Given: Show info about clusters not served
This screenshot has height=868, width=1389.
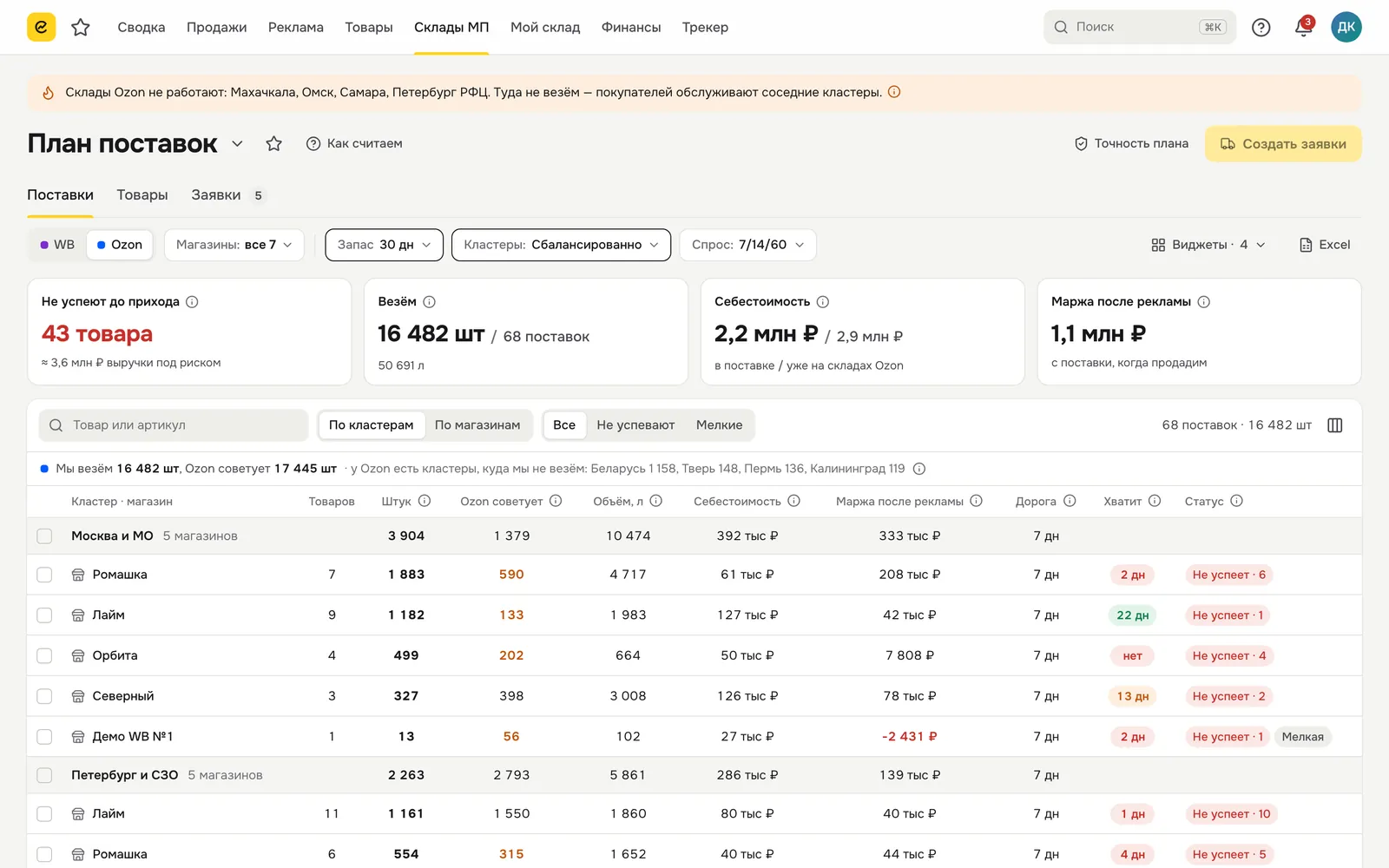Looking at the screenshot, I should [x=919, y=469].
